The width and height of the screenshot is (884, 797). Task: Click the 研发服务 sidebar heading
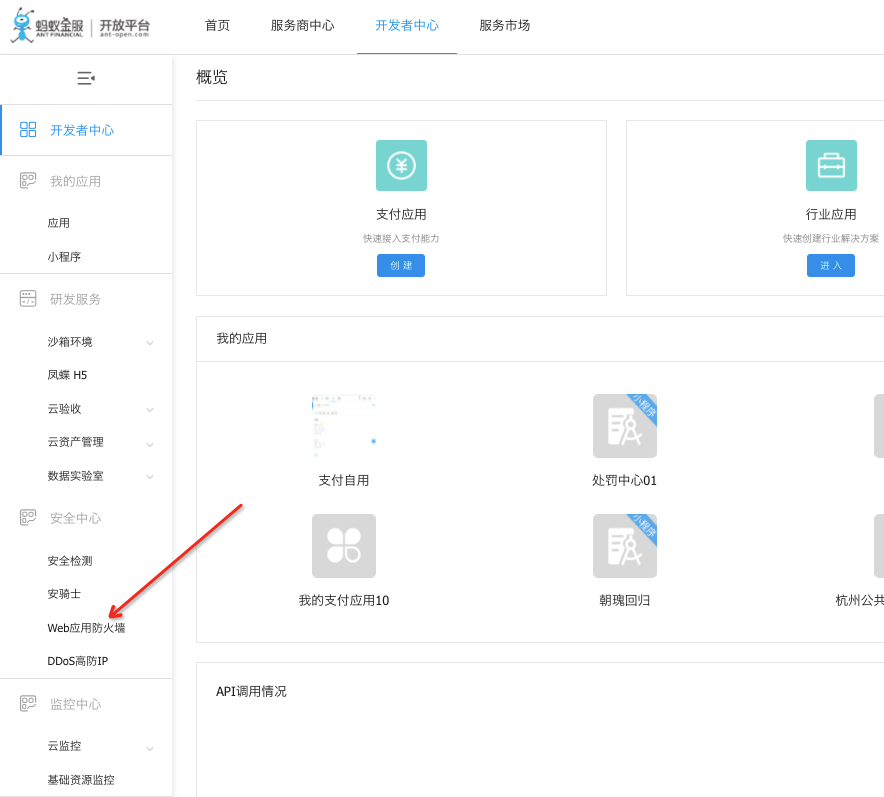[76, 299]
